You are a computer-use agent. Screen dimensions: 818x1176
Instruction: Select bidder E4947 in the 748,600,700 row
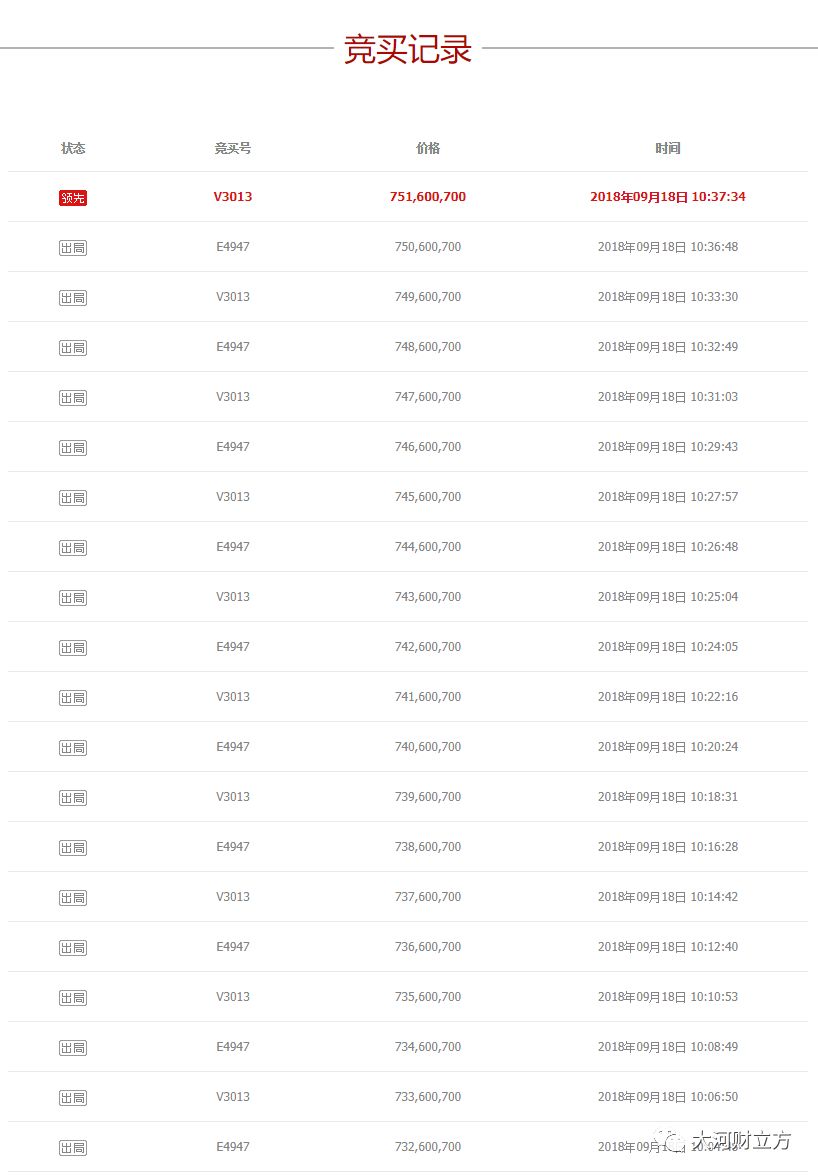233,347
